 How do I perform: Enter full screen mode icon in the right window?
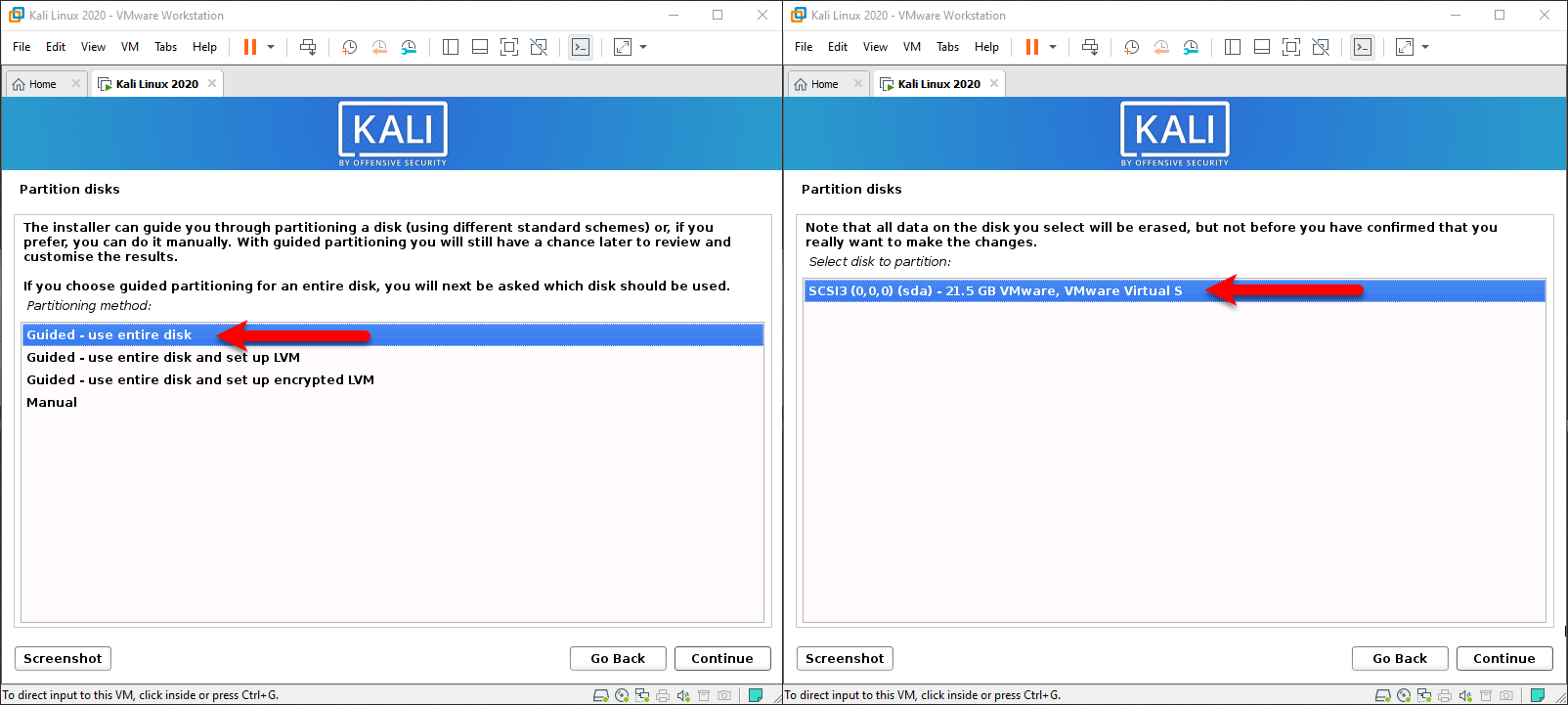tap(1291, 47)
